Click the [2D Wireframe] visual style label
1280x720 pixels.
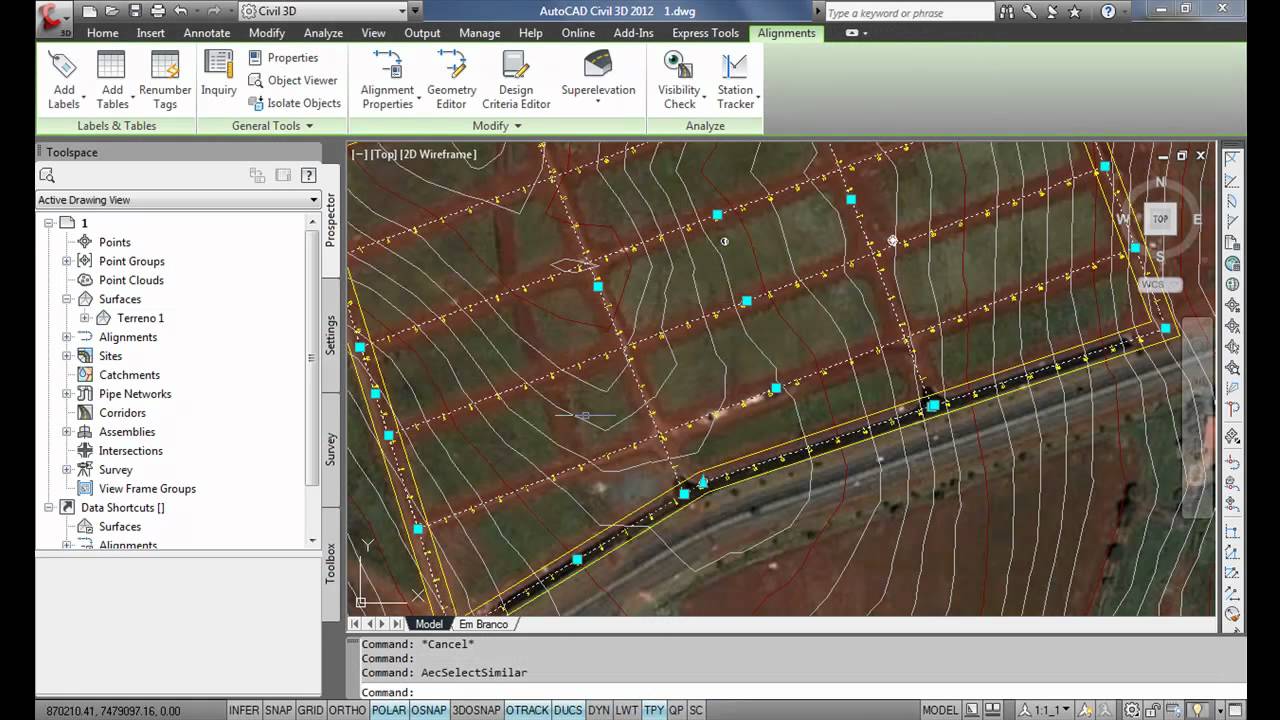[x=439, y=154]
